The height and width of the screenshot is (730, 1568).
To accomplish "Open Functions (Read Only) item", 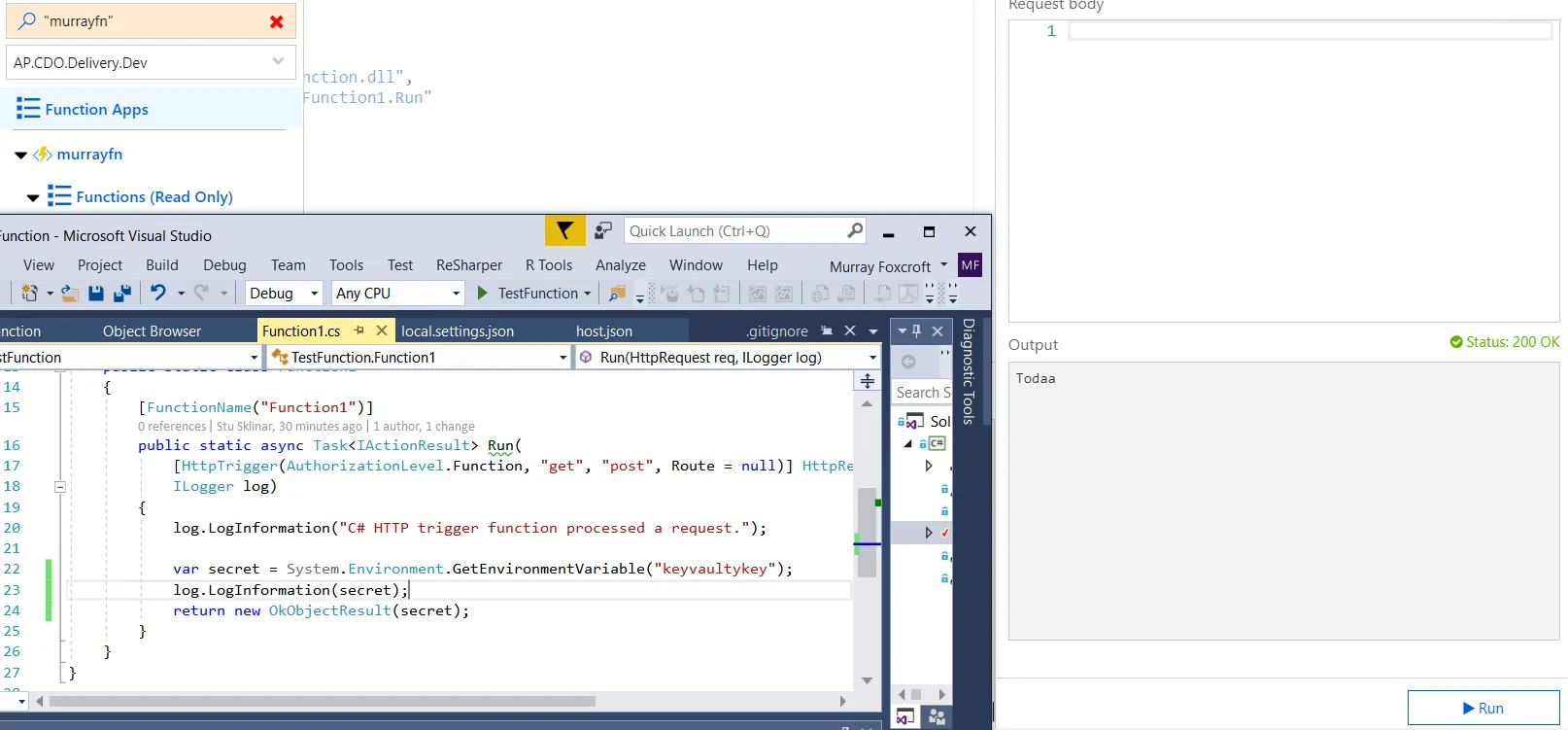I will (154, 196).
